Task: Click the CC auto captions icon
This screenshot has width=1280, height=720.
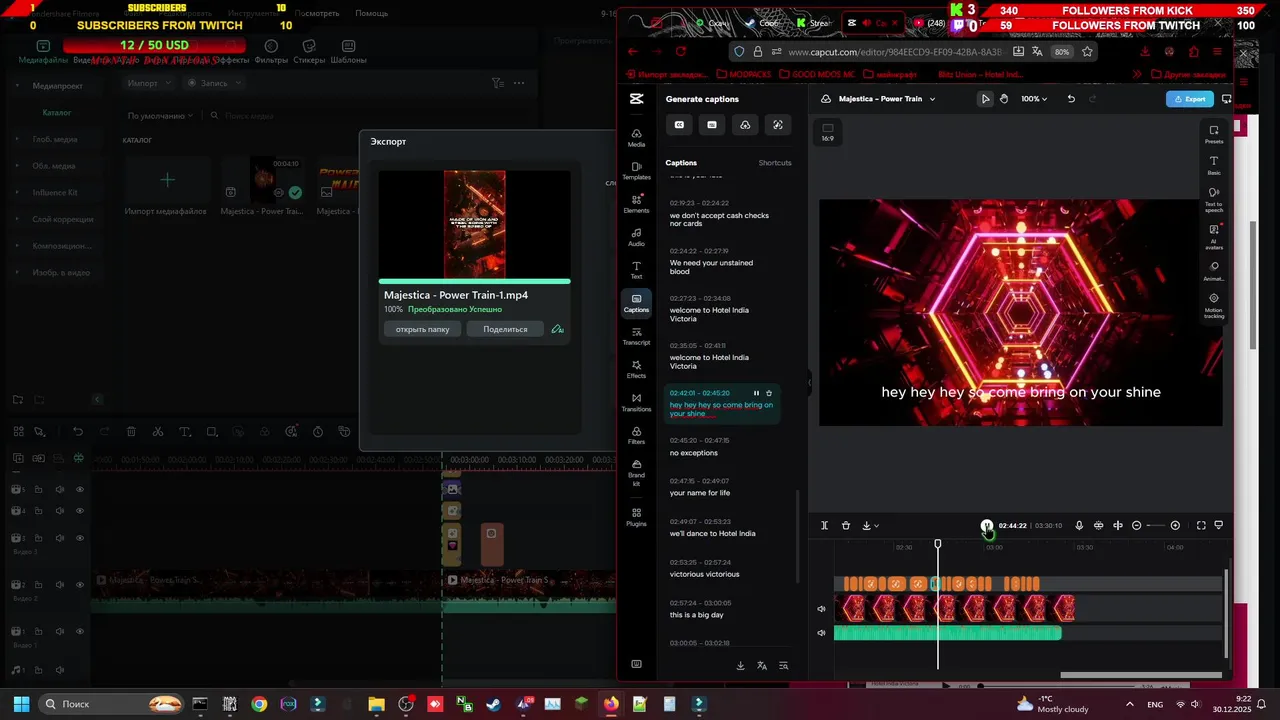Action: click(679, 125)
